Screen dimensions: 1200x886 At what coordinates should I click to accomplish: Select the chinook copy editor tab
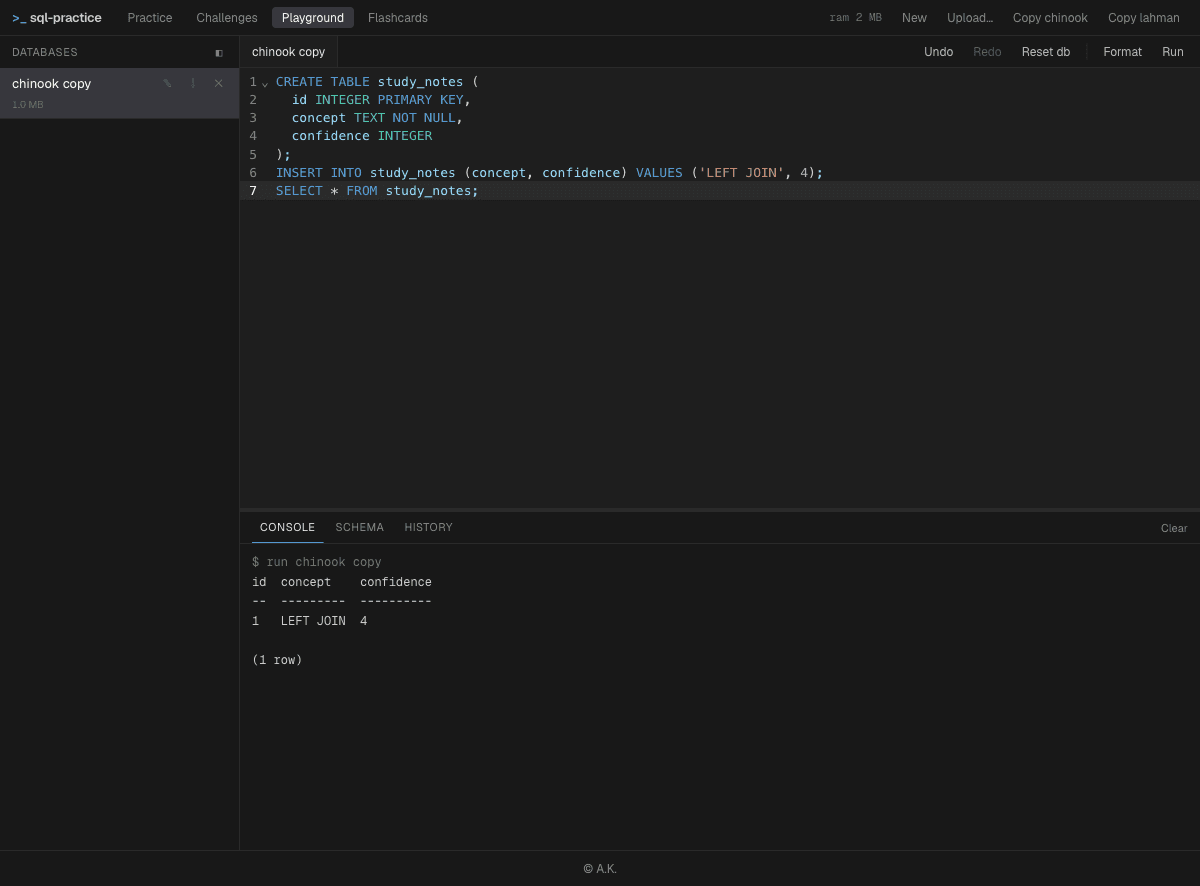(288, 52)
